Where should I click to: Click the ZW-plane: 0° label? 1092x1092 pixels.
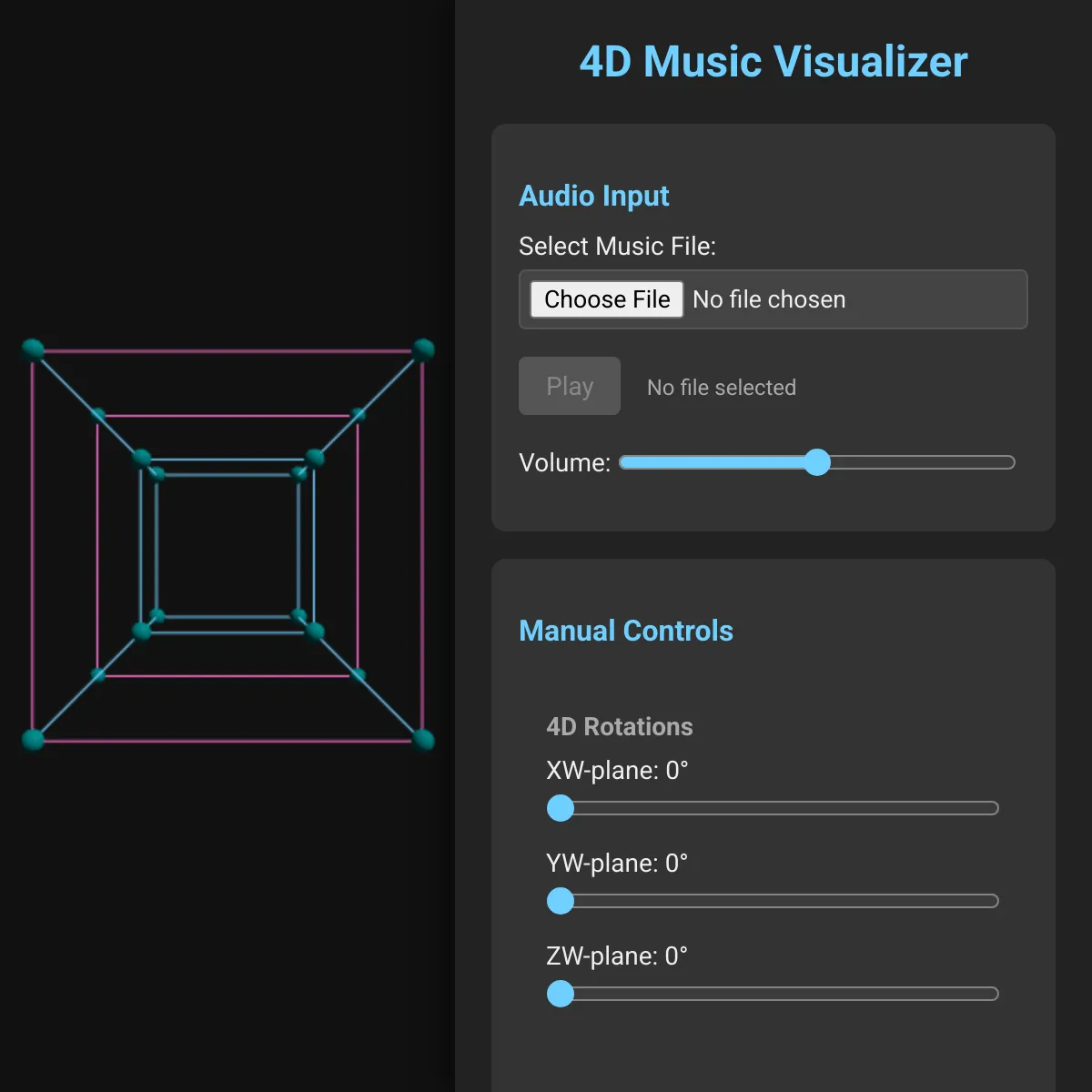click(616, 955)
